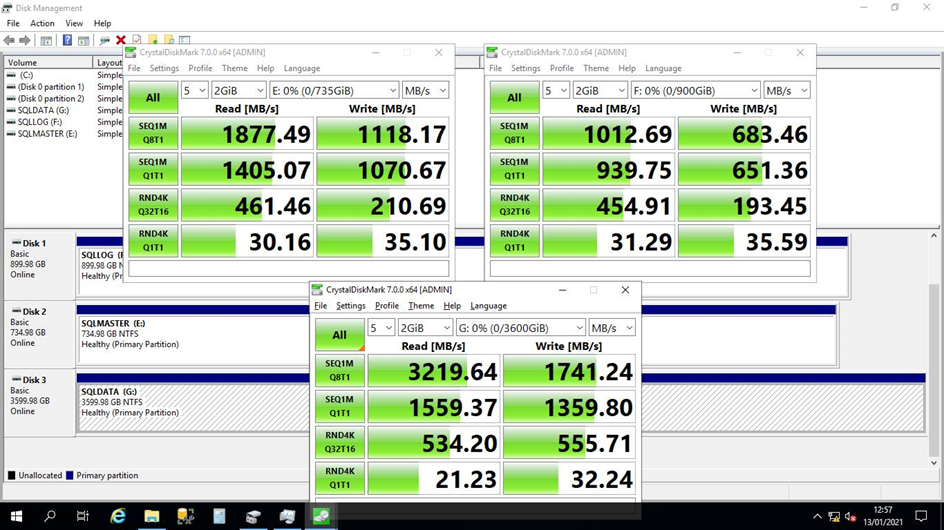Click the Windows Start button
Image resolution: width=944 pixels, height=530 pixels.
(x=16, y=516)
